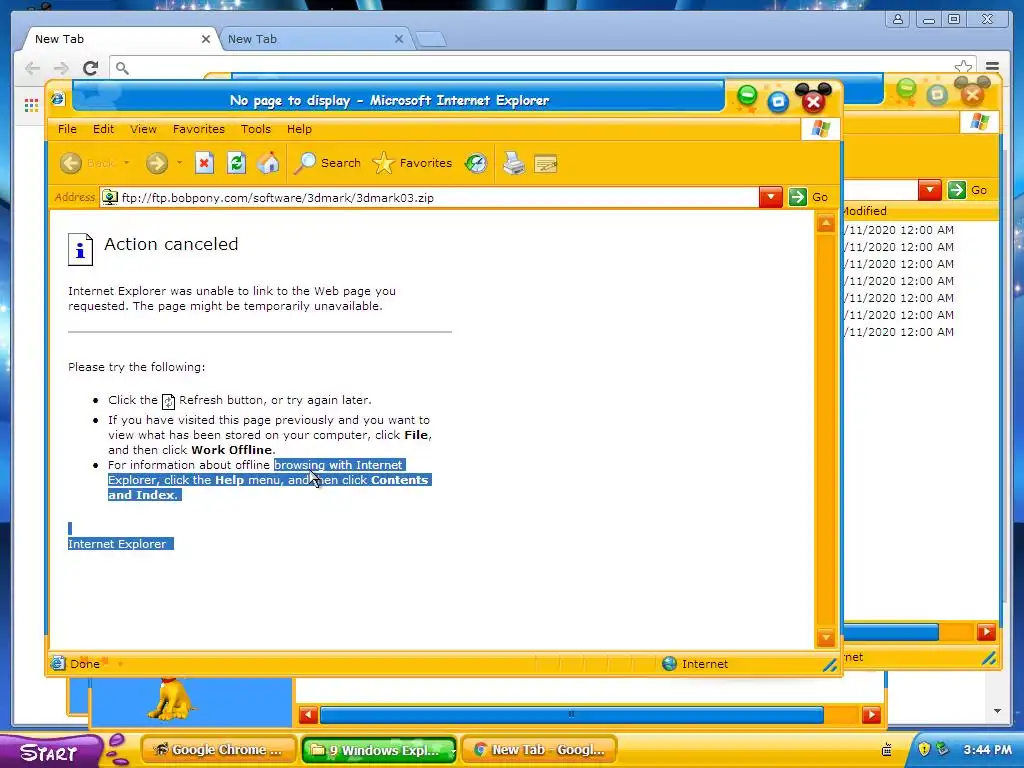
Task: Click the Modified column header in Explorer window
Action: 864,211
